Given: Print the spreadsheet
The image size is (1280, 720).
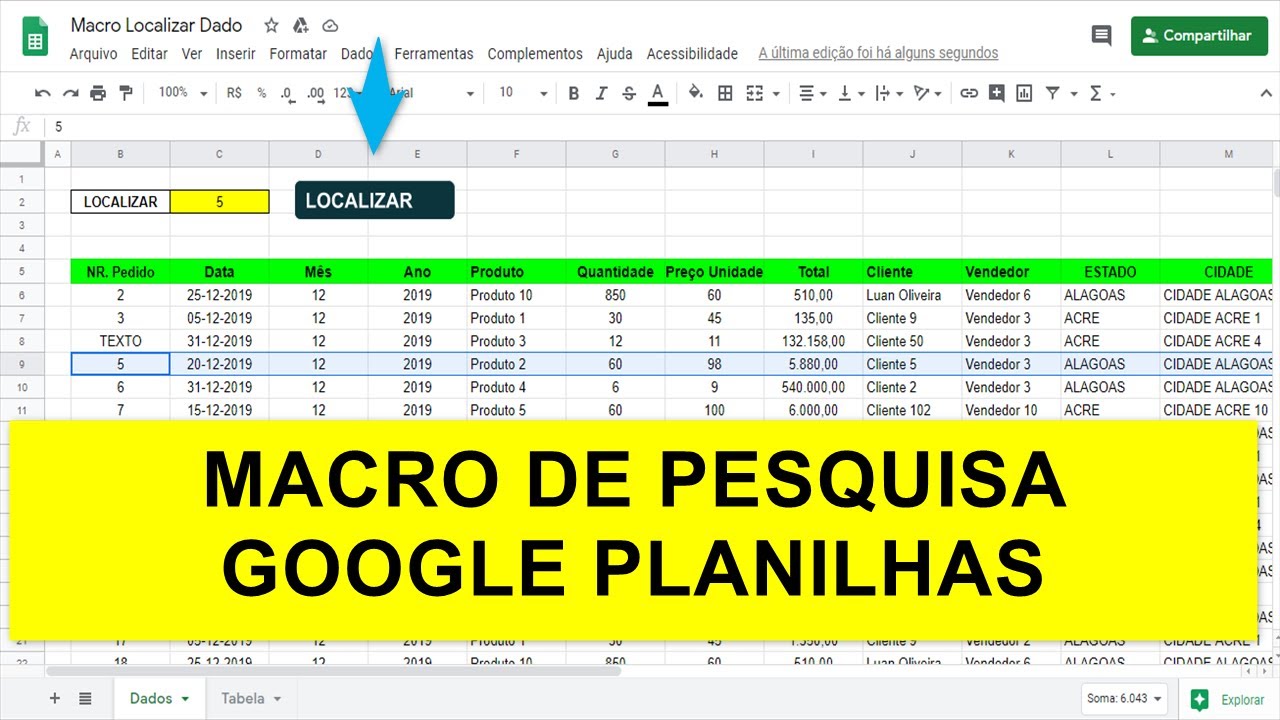Looking at the screenshot, I should pos(98,93).
